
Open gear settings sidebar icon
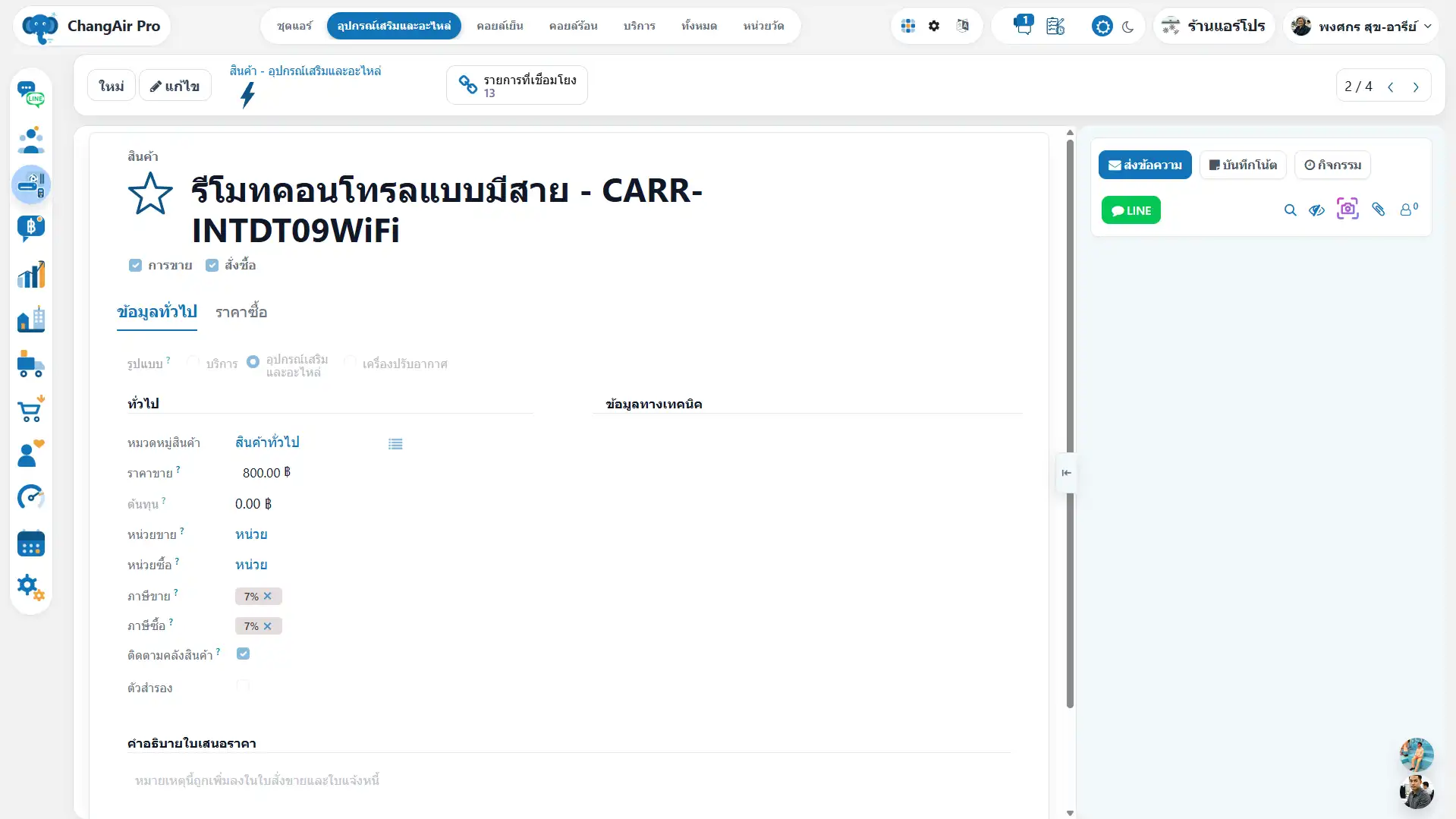click(31, 587)
